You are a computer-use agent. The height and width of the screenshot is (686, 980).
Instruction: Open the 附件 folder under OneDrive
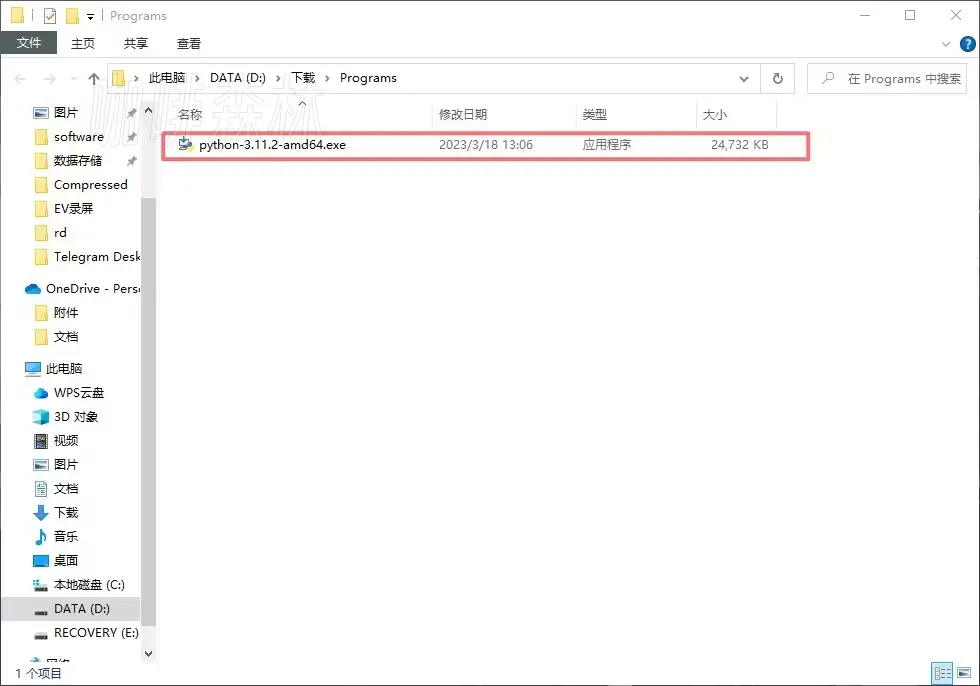point(66,312)
